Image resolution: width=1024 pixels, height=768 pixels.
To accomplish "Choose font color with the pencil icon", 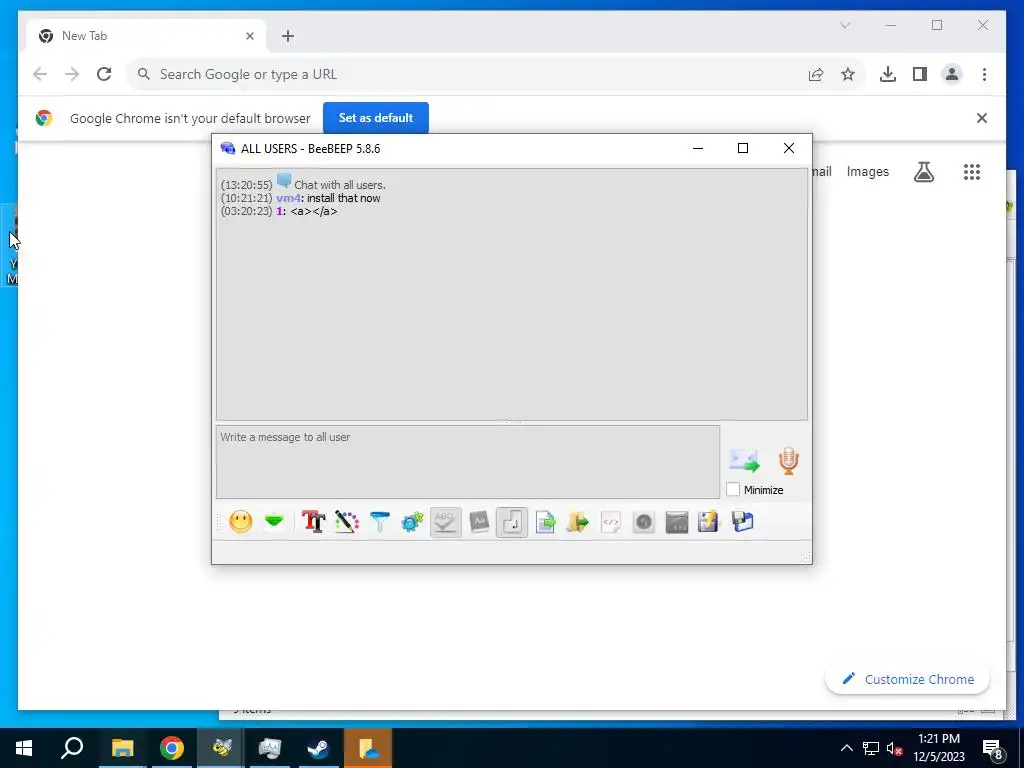I will (x=347, y=522).
